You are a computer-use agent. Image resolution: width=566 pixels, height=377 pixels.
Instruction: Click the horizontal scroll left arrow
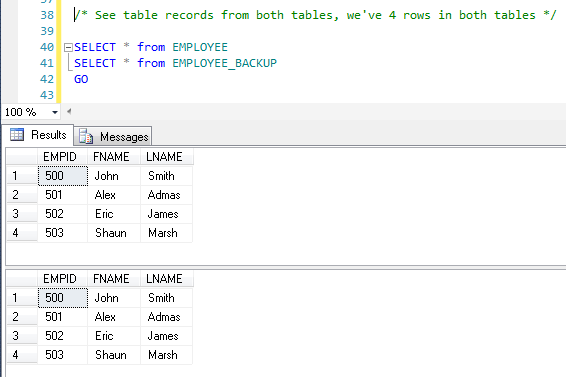point(69,111)
